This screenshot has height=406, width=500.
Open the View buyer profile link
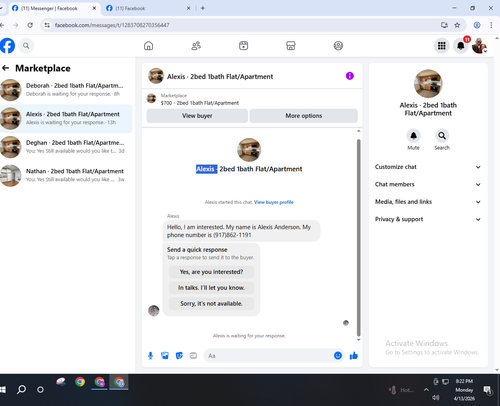coord(274,202)
